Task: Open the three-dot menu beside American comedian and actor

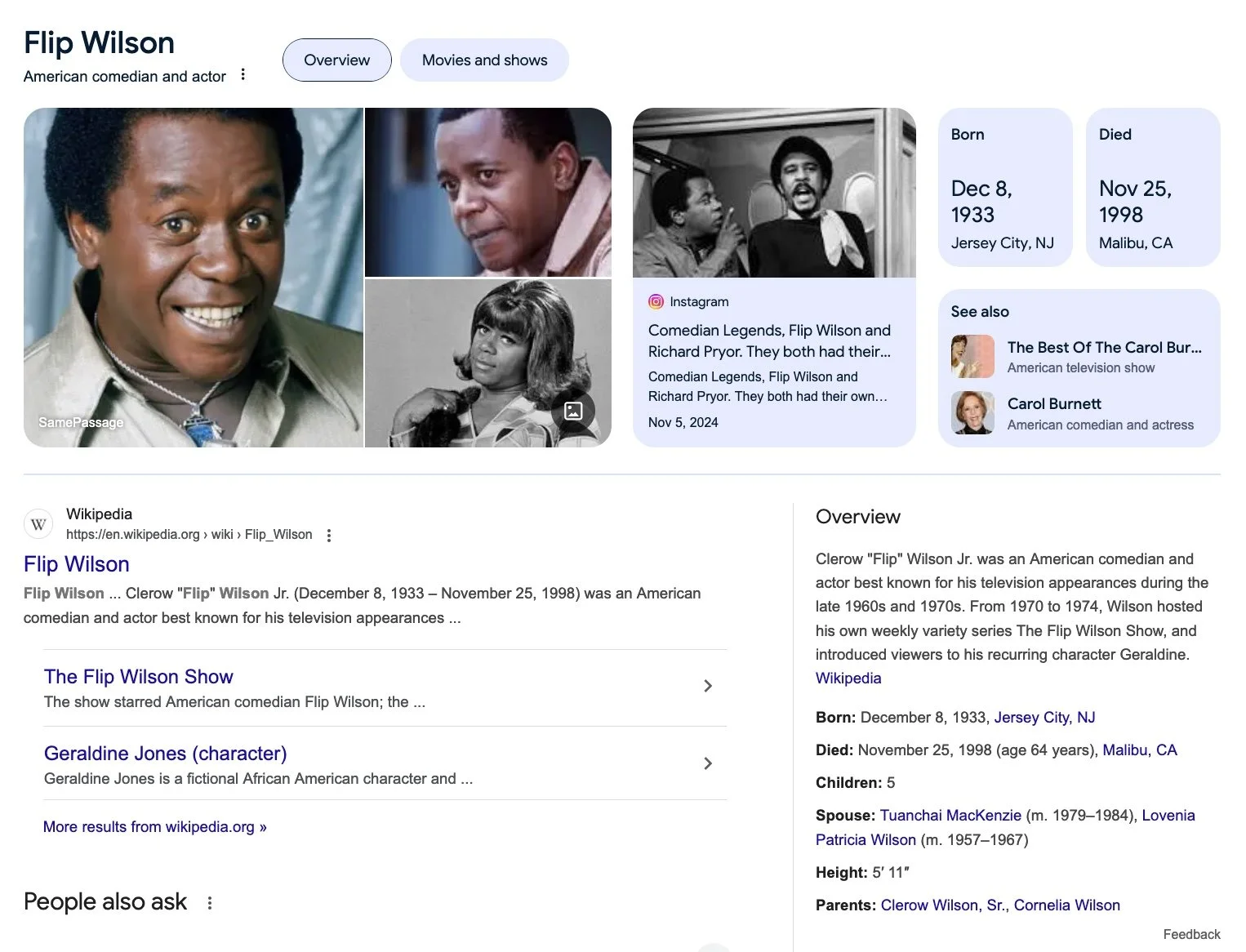Action: point(243,74)
